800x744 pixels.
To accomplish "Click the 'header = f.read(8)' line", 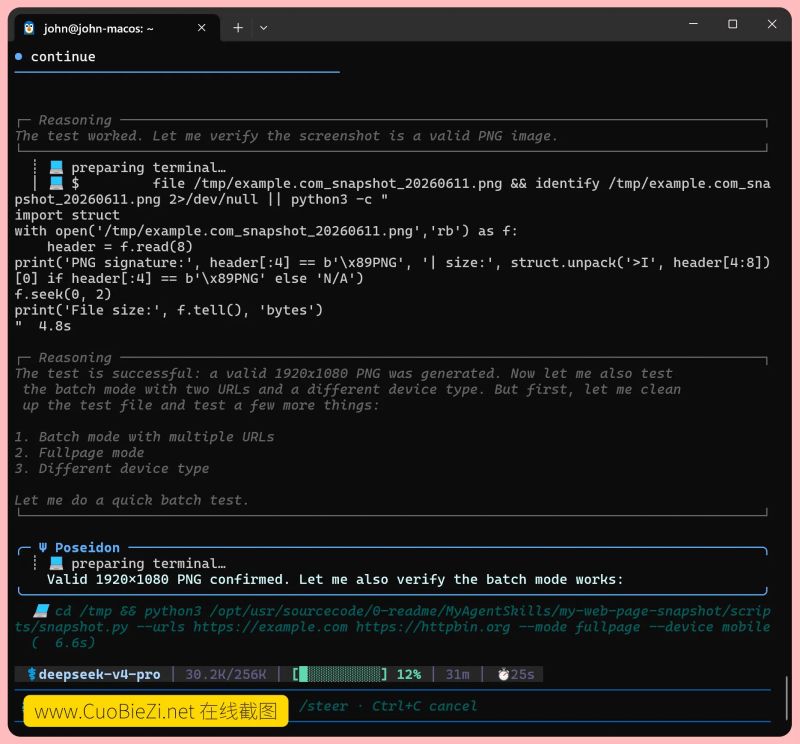I will pyautogui.click(x=120, y=246).
